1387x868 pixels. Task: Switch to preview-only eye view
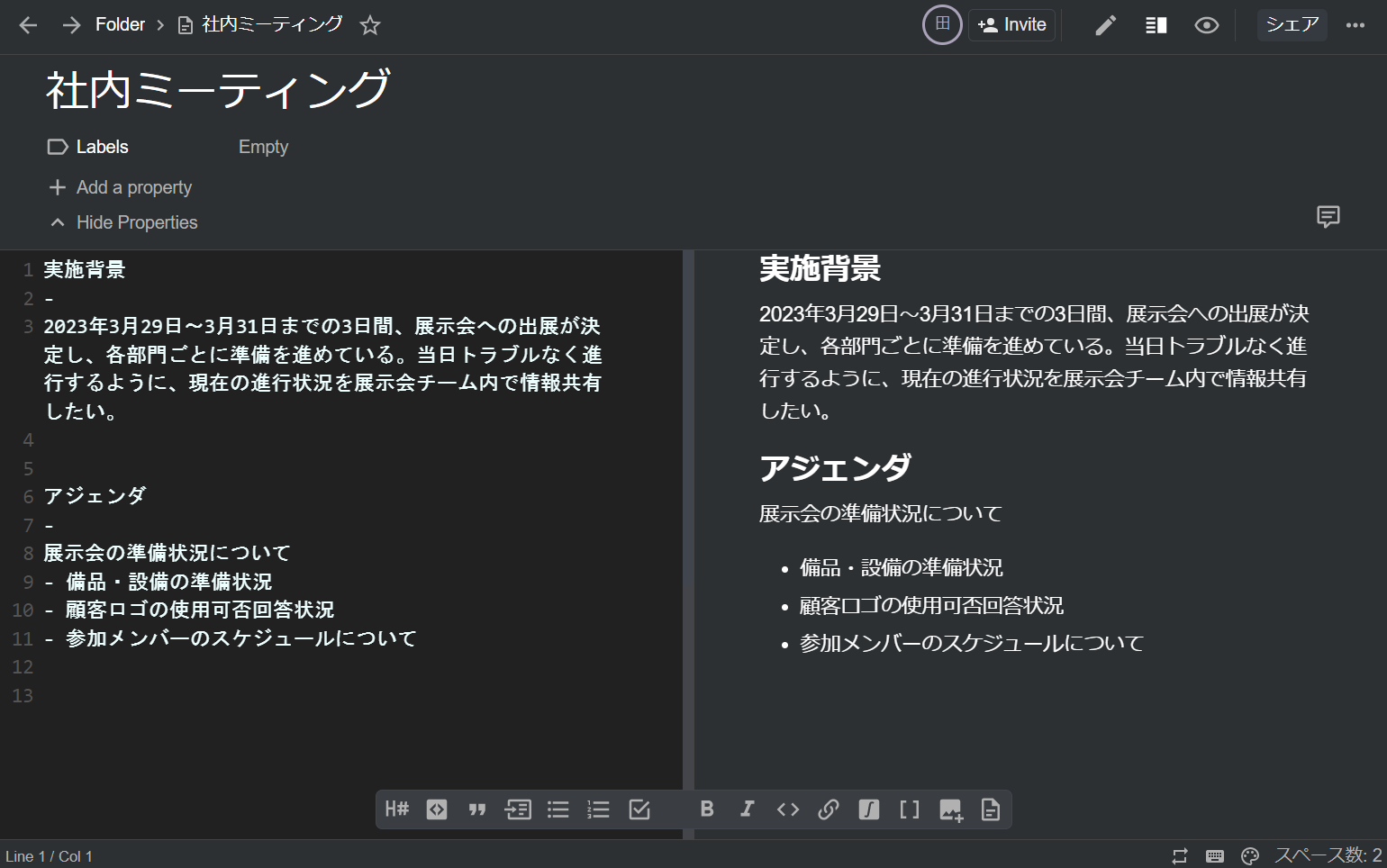(1207, 25)
